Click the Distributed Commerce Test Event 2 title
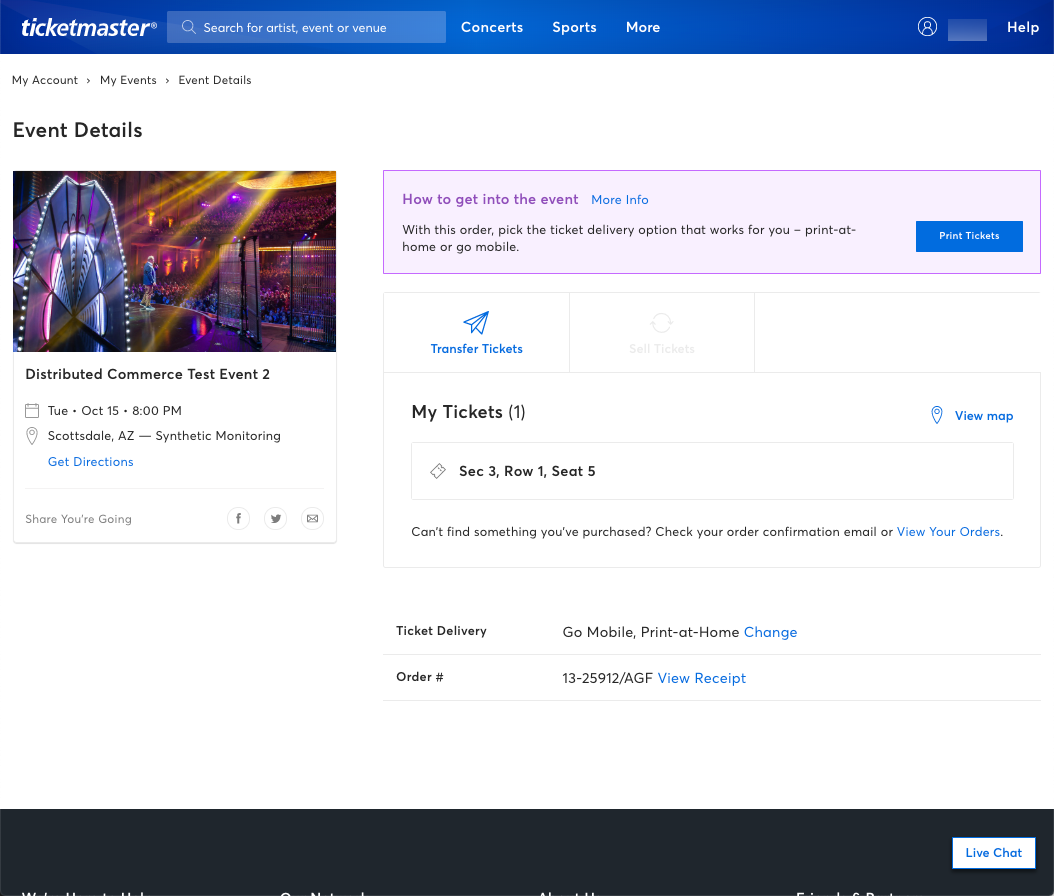Viewport: 1054px width, 896px height. (148, 374)
